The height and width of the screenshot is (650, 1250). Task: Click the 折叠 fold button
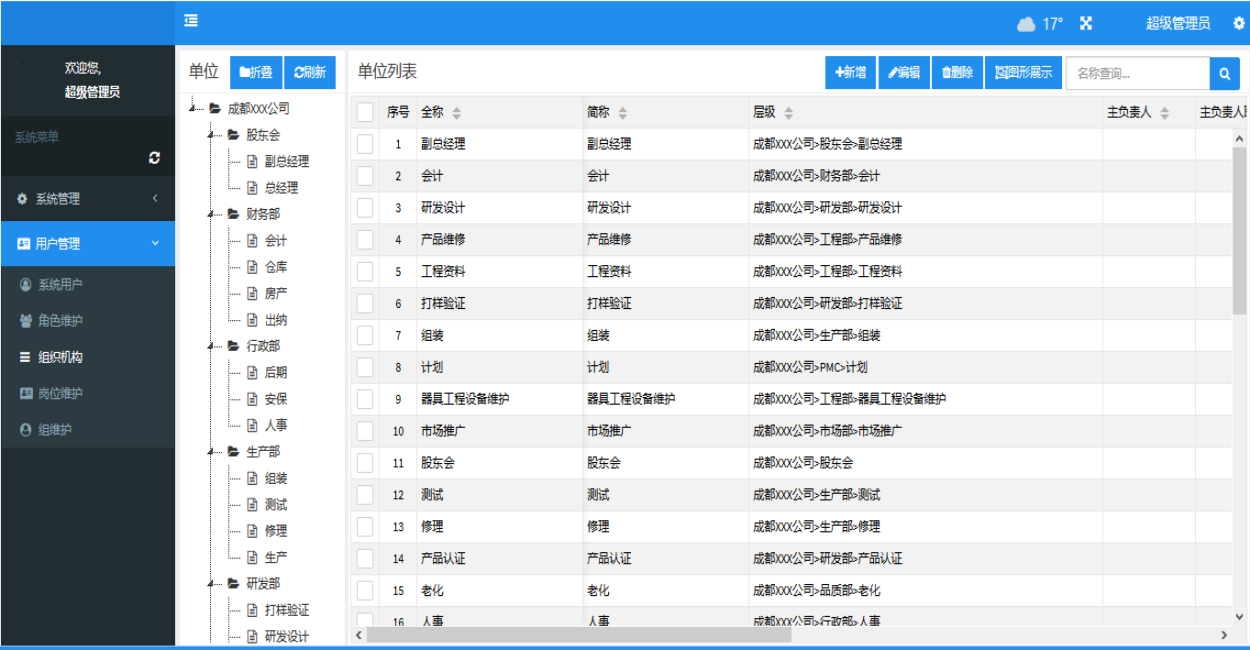pyautogui.click(x=256, y=72)
